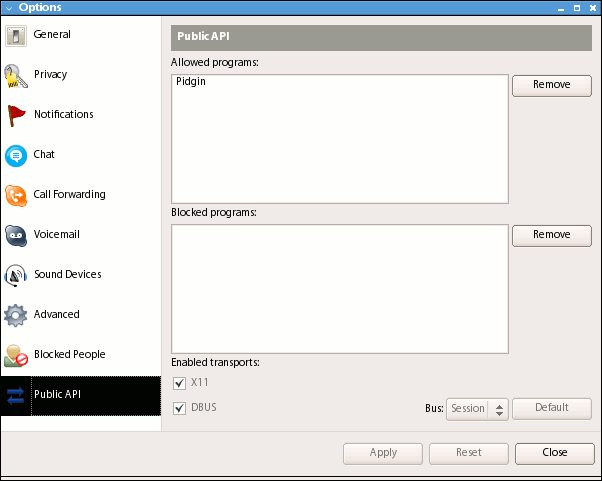Select Pidgin in allowed programs
The height and width of the screenshot is (481, 602).
point(191,81)
